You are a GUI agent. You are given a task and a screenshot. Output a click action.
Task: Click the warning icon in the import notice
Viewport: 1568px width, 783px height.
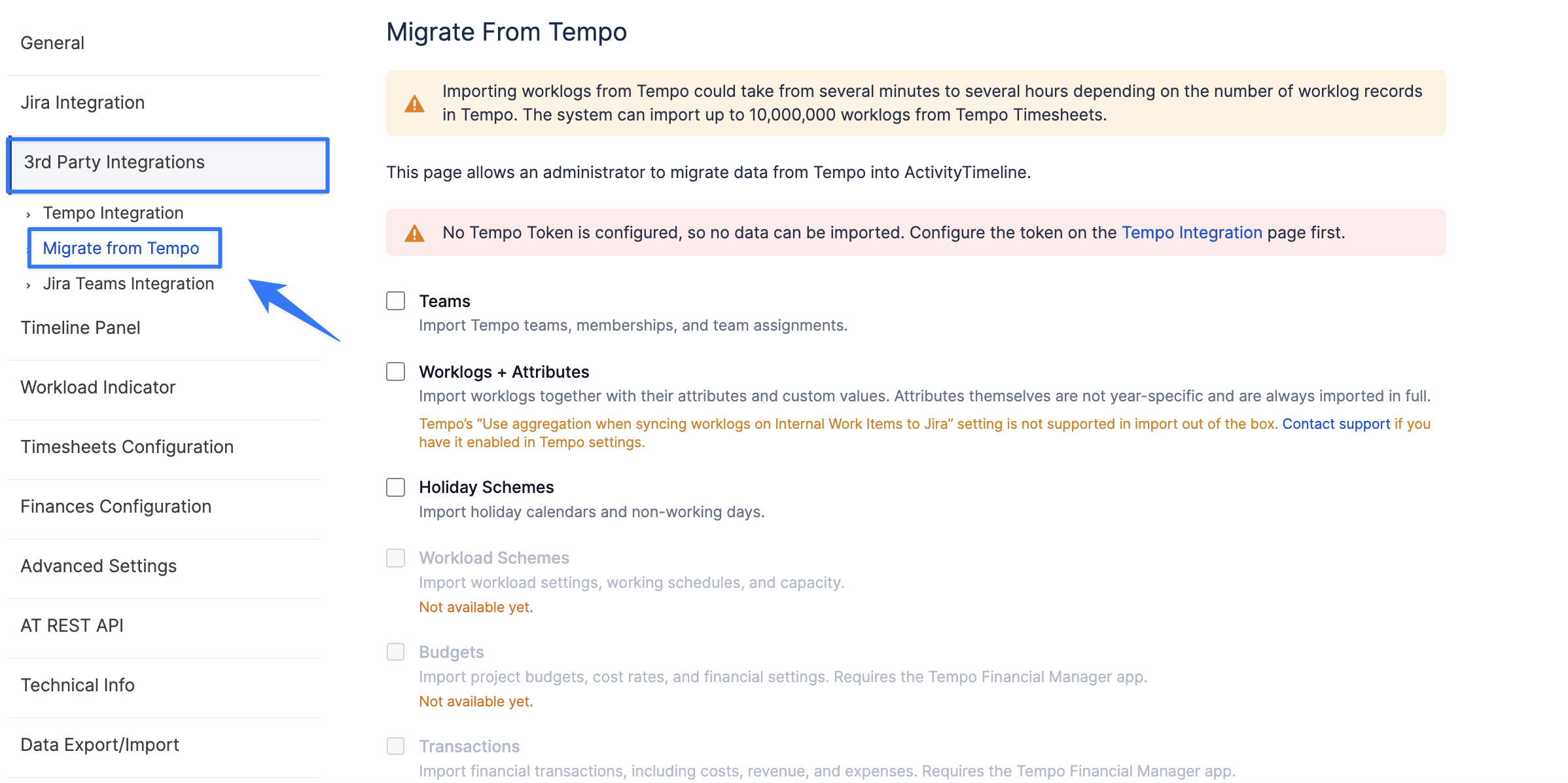point(414,103)
